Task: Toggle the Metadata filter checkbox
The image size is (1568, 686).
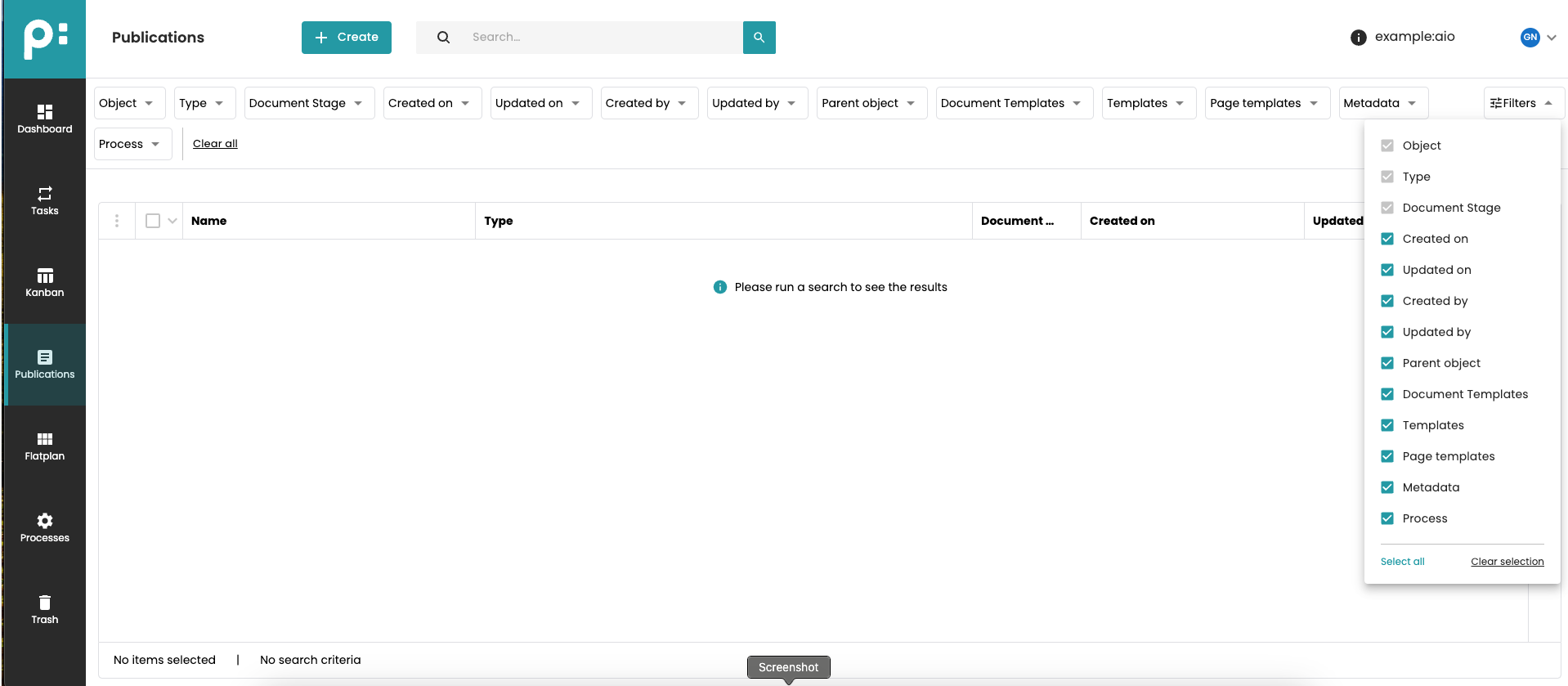Action: pos(1387,487)
